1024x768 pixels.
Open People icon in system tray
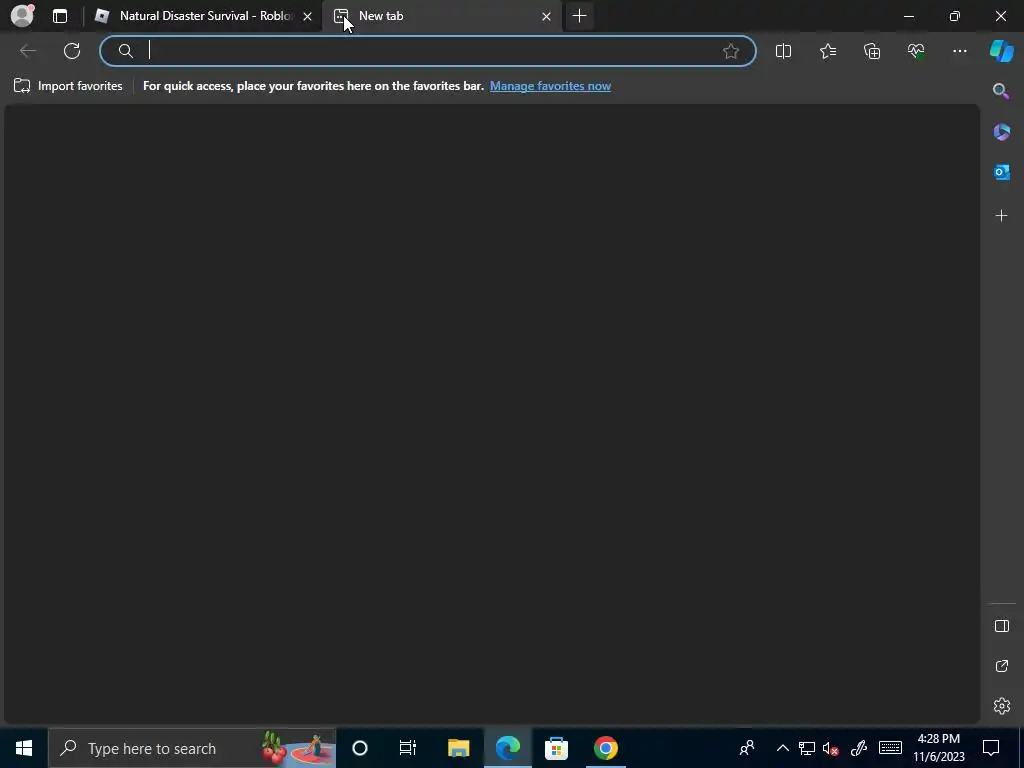(747, 748)
